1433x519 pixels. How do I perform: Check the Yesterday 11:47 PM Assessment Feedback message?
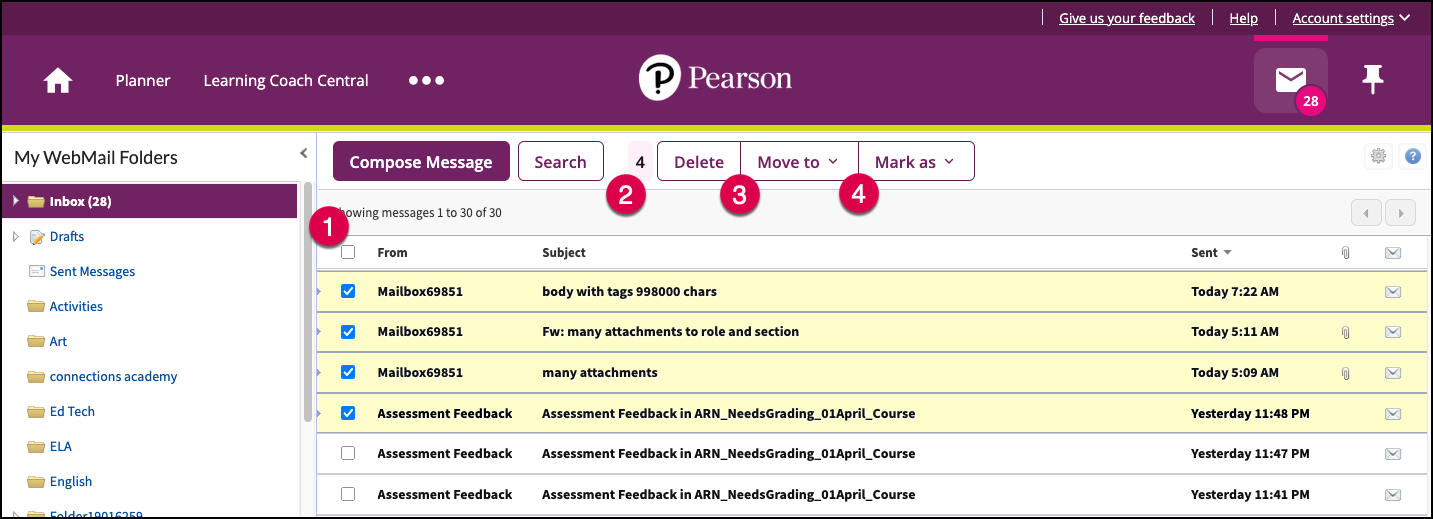[348, 453]
